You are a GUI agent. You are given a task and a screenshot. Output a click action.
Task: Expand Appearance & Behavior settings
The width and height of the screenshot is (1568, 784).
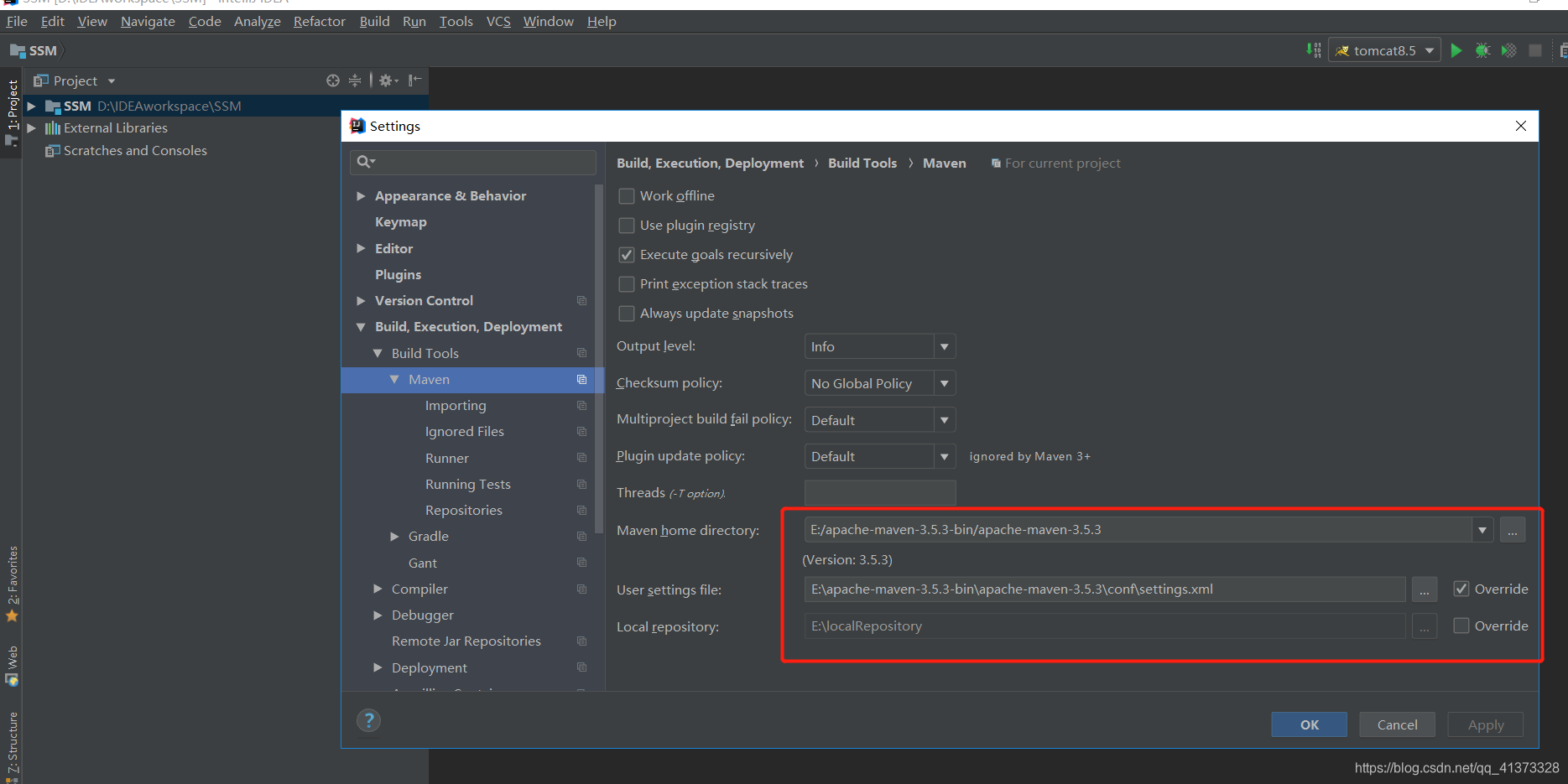(x=361, y=195)
